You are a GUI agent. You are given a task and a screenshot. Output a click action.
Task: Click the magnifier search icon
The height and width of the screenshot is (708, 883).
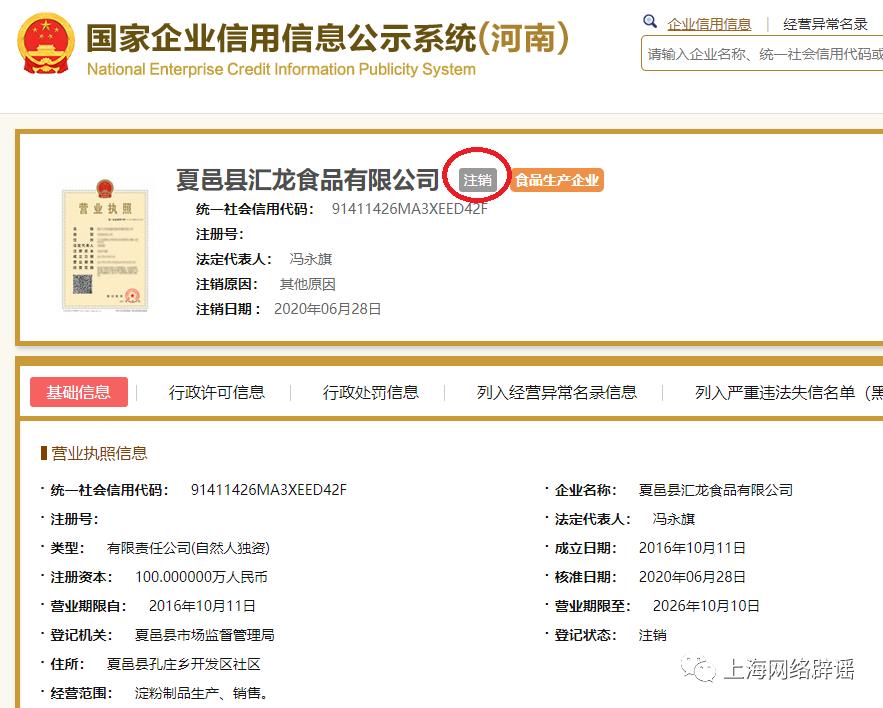tap(650, 20)
